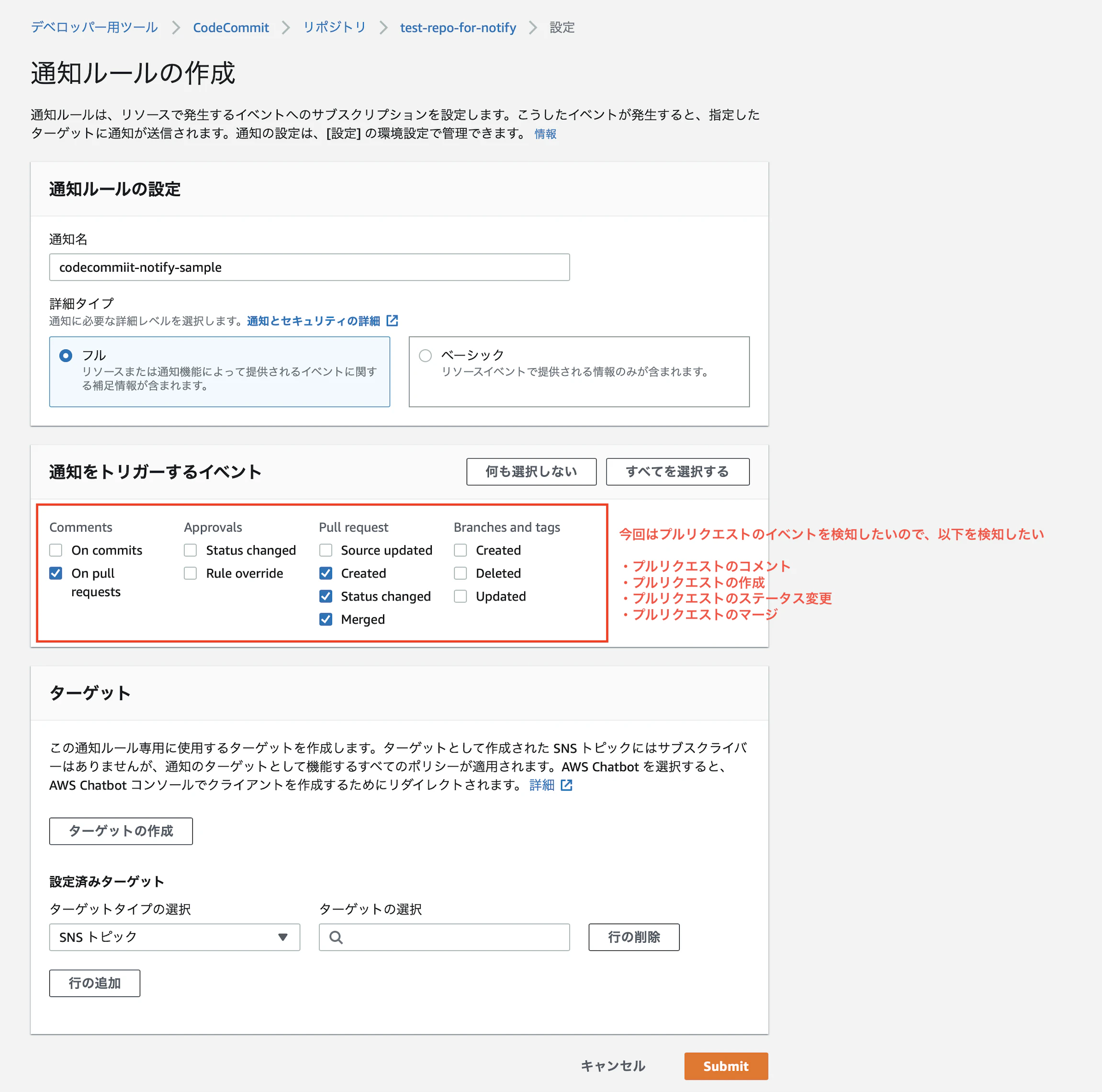The width and height of the screenshot is (1102, 1092).
Task: Enable Approvals Status changed checkbox
Action: (191, 550)
